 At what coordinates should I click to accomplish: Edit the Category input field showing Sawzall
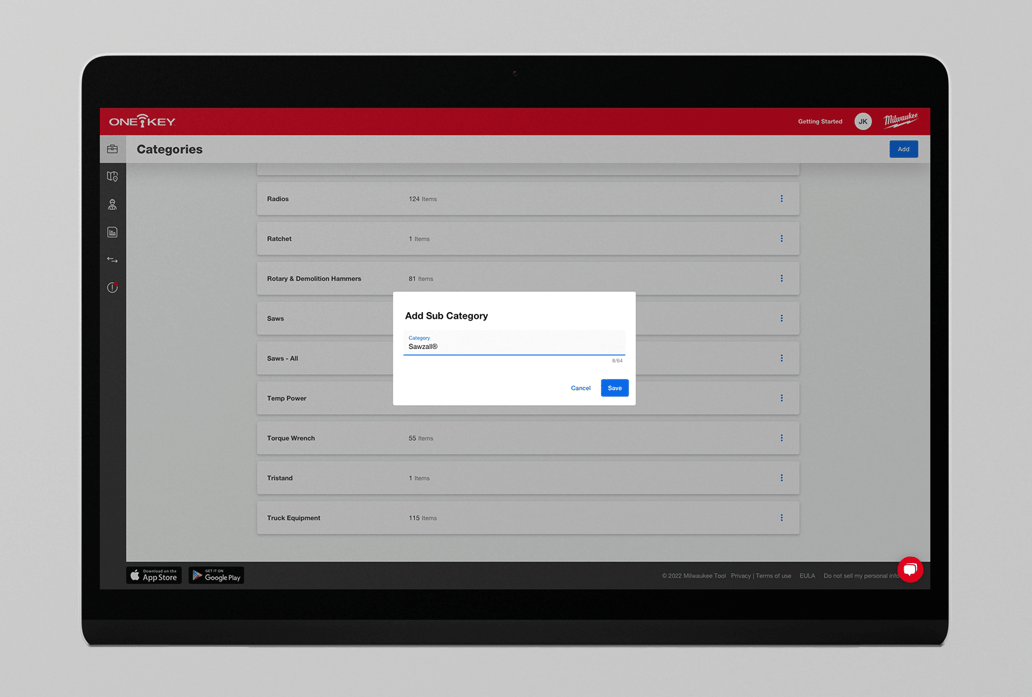click(514, 345)
